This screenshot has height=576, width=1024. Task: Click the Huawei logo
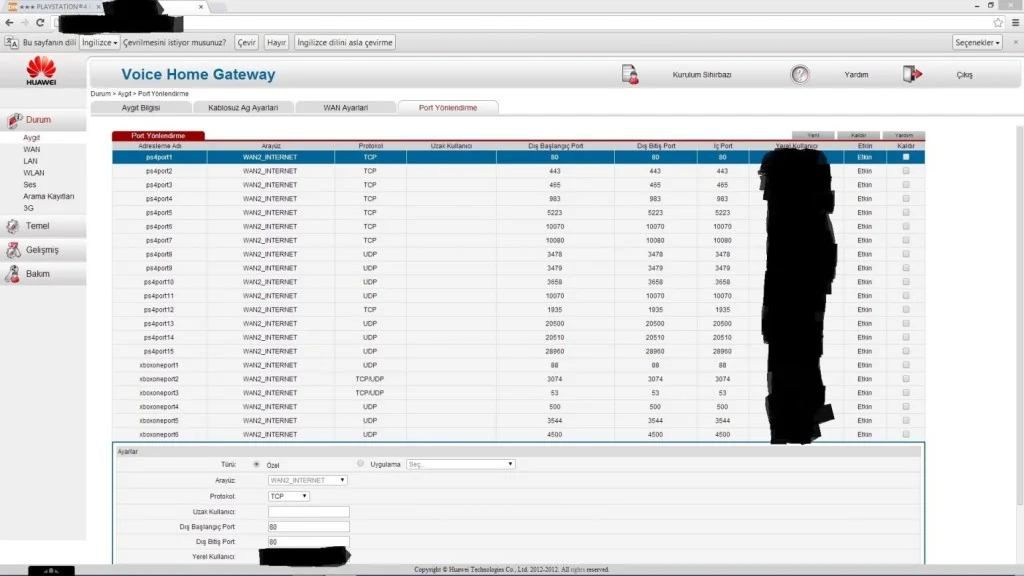[41, 71]
